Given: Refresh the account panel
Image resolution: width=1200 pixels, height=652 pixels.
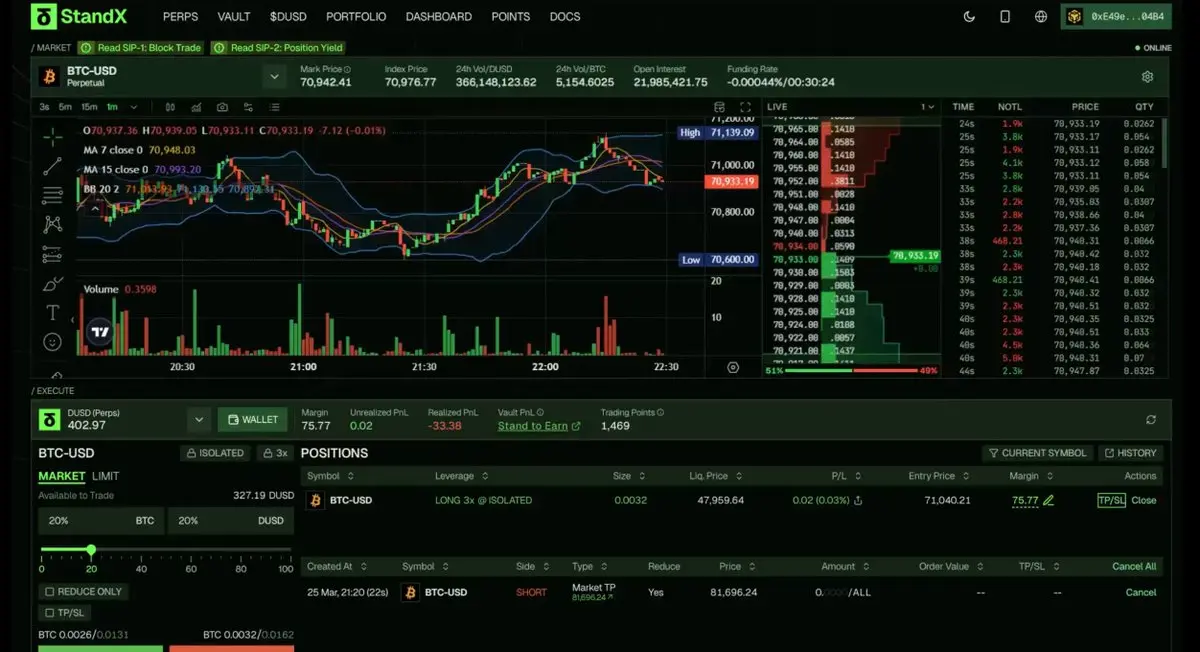Looking at the screenshot, I should [x=1151, y=420].
